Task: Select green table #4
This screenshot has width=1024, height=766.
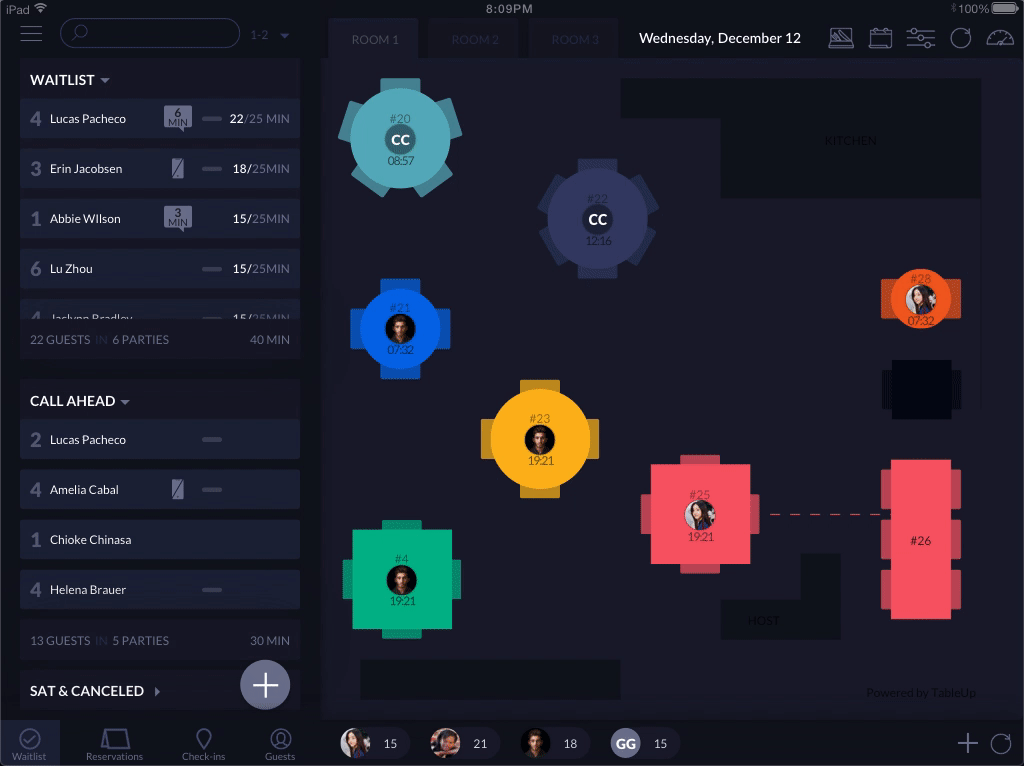Action: [x=402, y=579]
